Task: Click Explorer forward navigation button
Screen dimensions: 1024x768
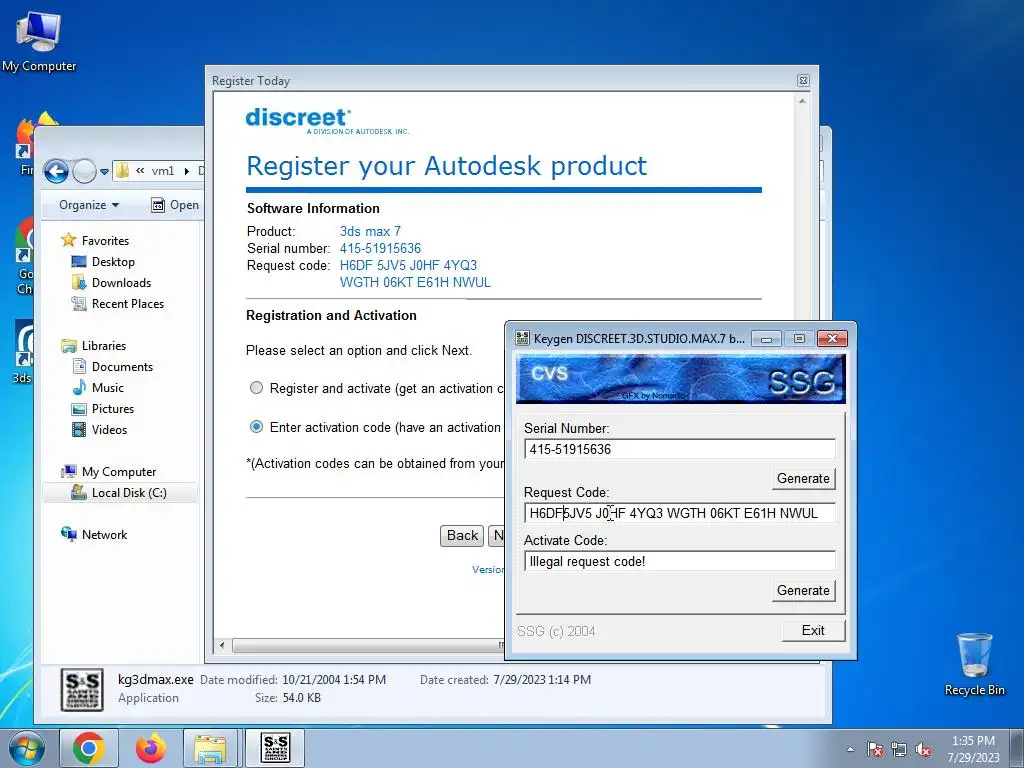Action: pos(84,172)
